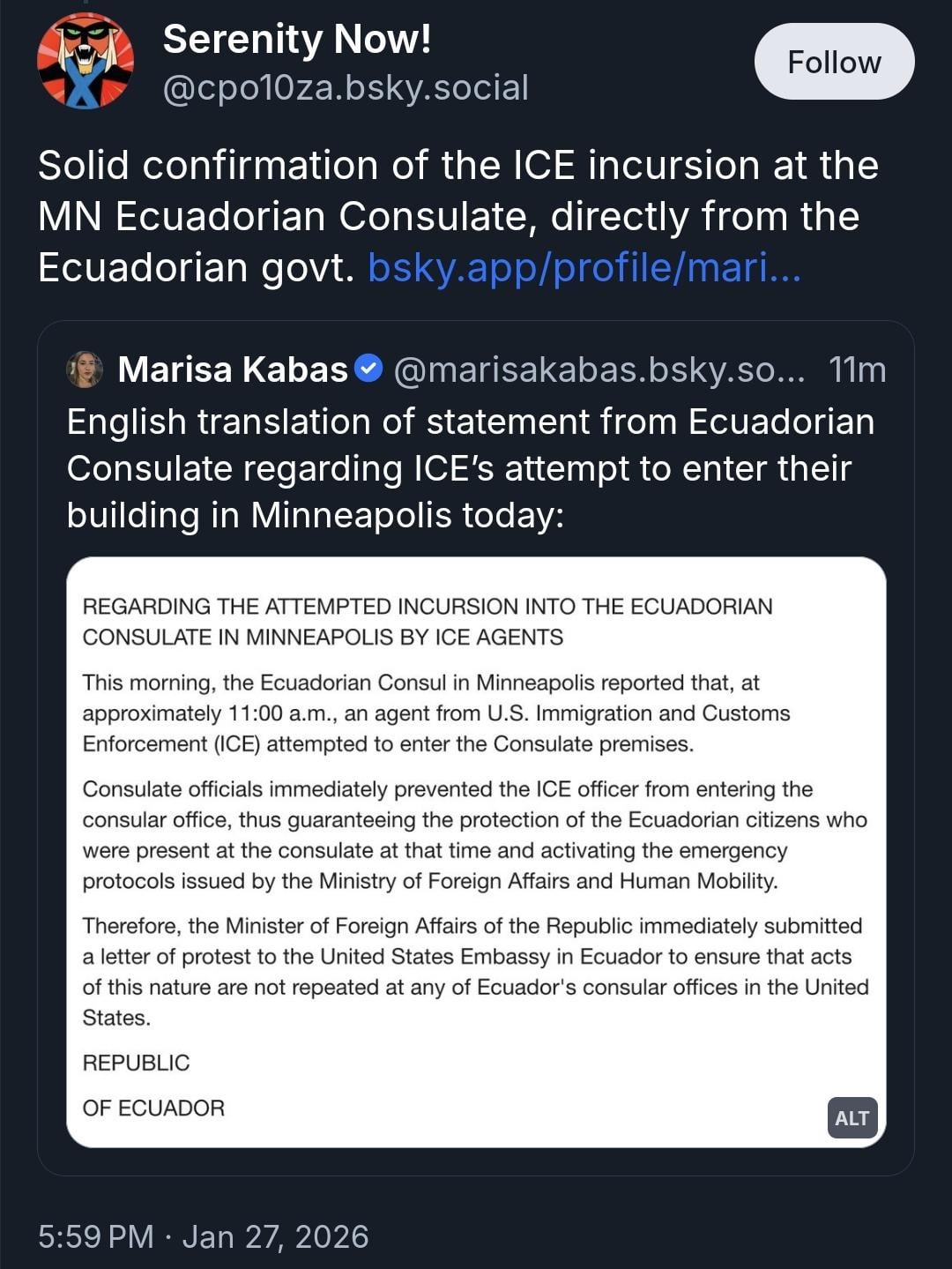Click the "REPUBLIC" line in the statement image

pyautogui.click(x=137, y=1063)
